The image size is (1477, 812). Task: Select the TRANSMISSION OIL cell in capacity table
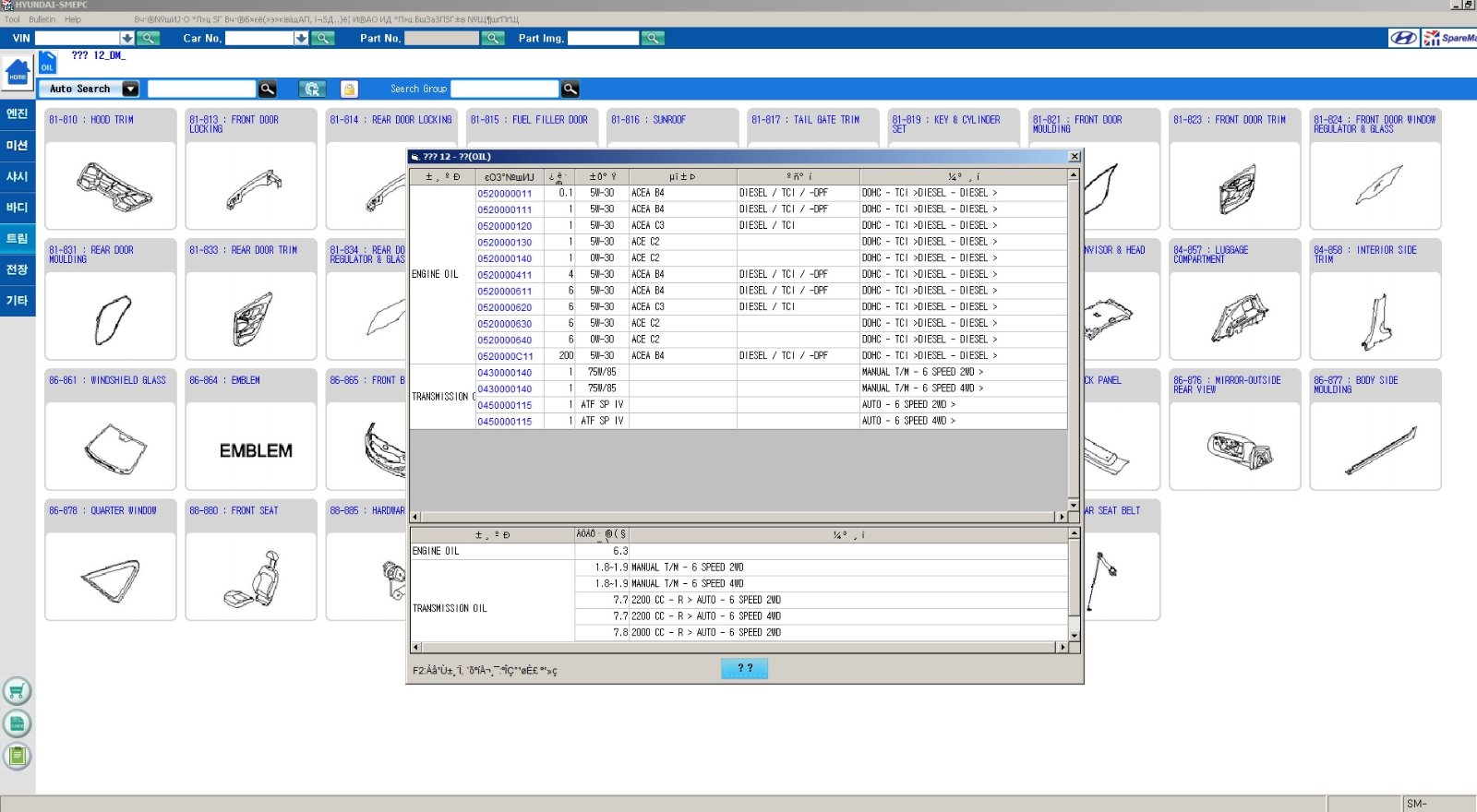point(492,608)
